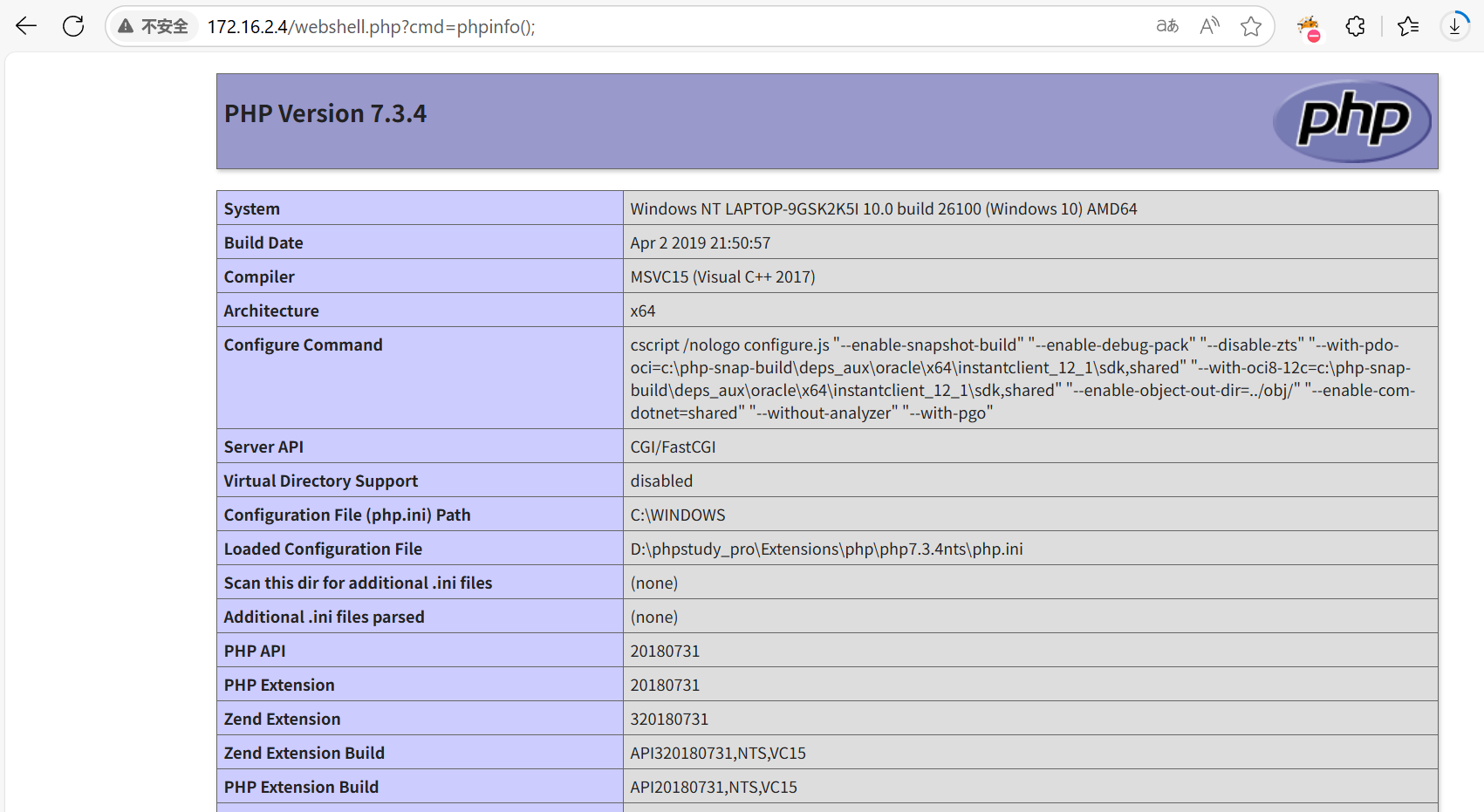Click the PHP logo image

pos(1352,121)
